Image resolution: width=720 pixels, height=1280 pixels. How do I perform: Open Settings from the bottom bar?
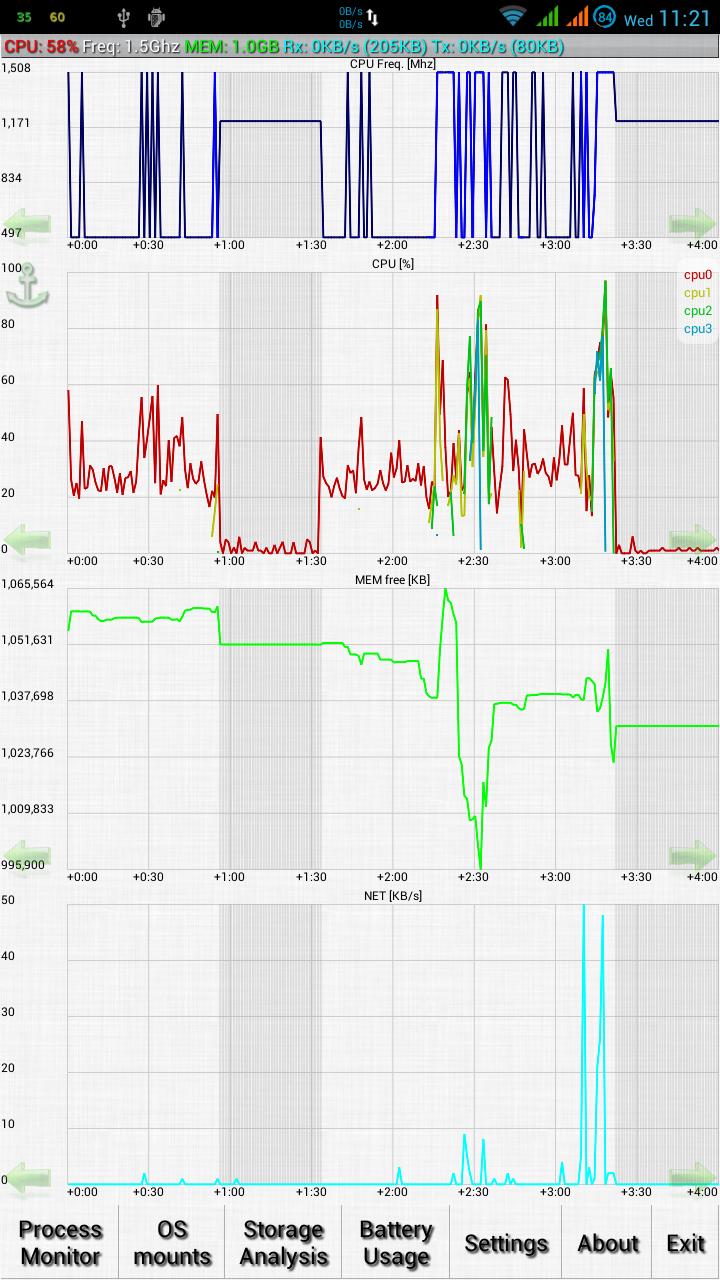(506, 1243)
